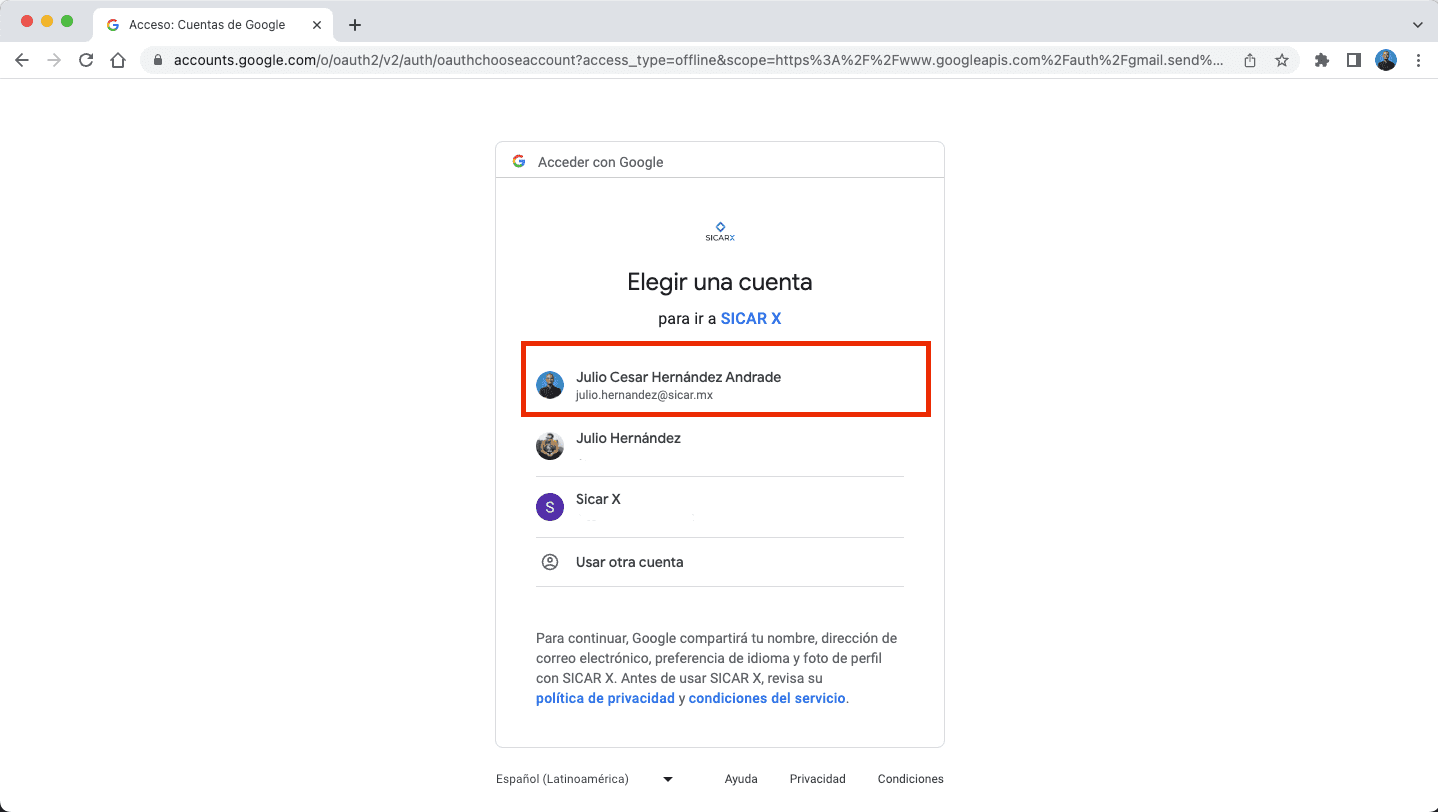Viewport: 1438px width, 812px height.
Task: Click the browser forward arrow
Action: (x=54, y=60)
